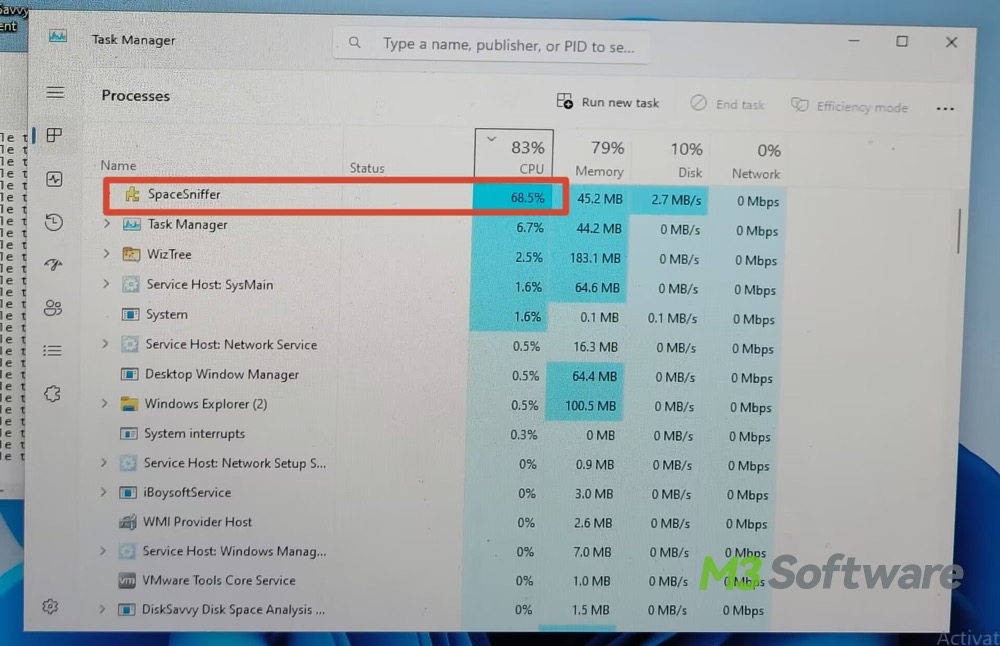Expand the Windows Explorer (2) group
The height and width of the screenshot is (646, 1000).
(105, 403)
